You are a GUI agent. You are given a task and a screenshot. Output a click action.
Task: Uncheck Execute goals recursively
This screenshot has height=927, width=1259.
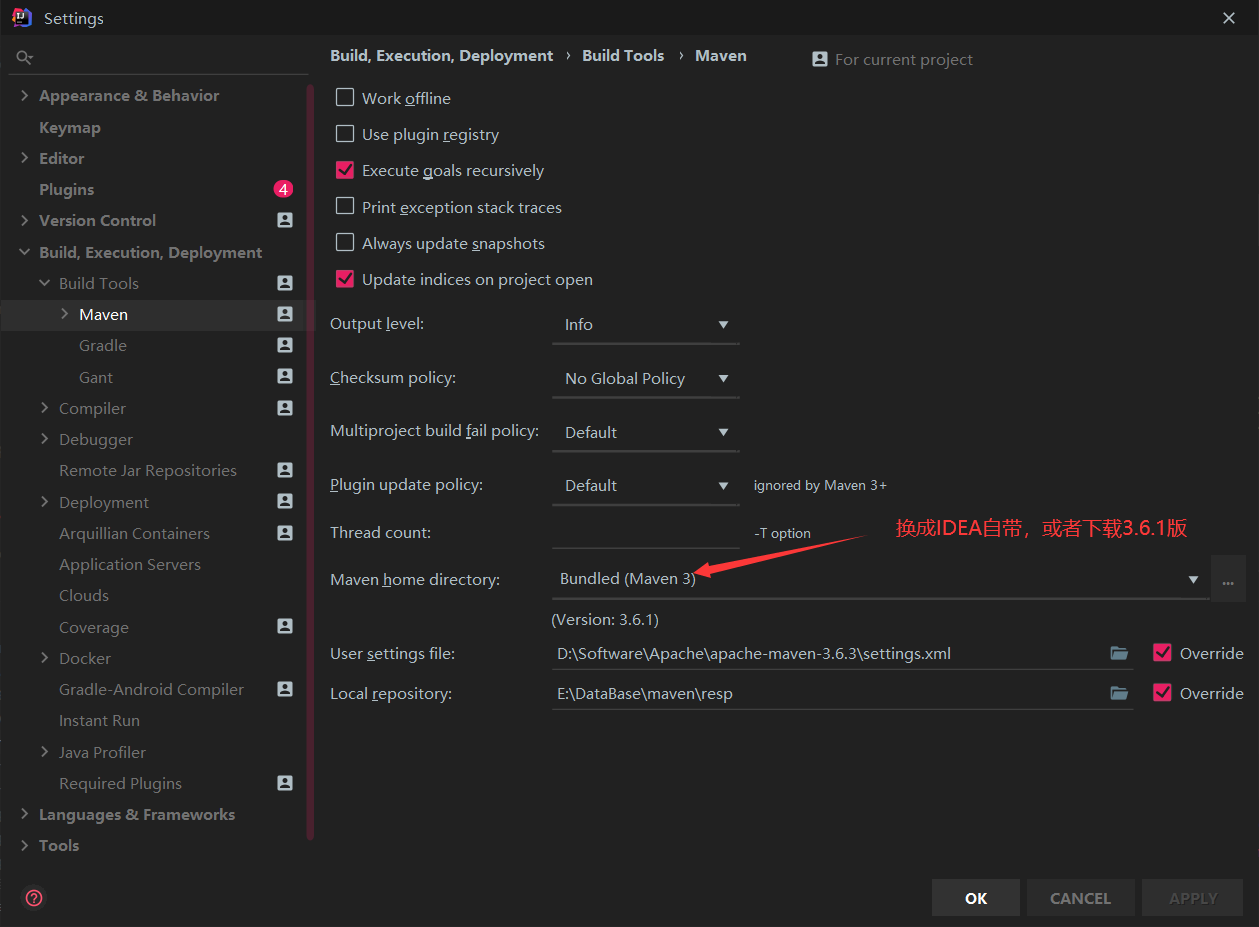345,170
